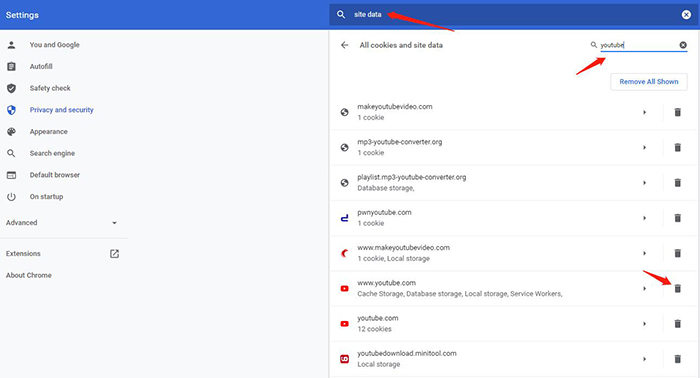Focus the site data settings search field
This screenshot has height=378, width=700.
[x=513, y=15]
